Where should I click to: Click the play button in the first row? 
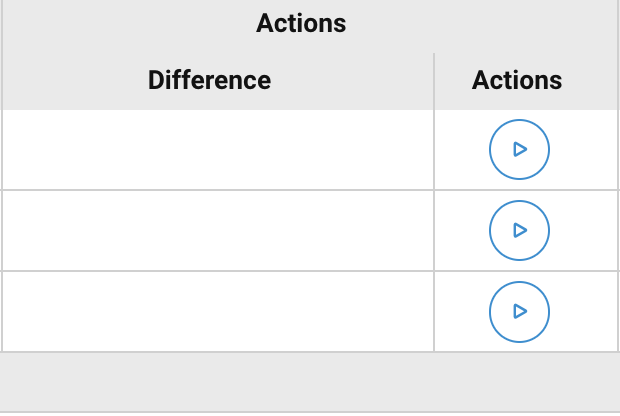pos(519,149)
